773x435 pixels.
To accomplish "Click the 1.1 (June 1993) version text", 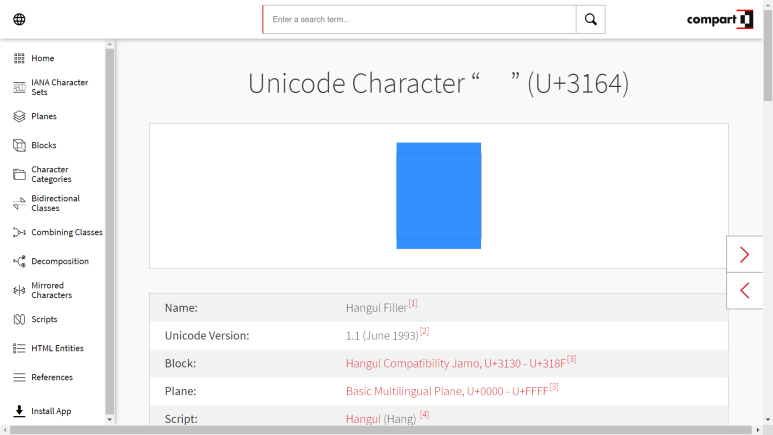I will [382, 336].
